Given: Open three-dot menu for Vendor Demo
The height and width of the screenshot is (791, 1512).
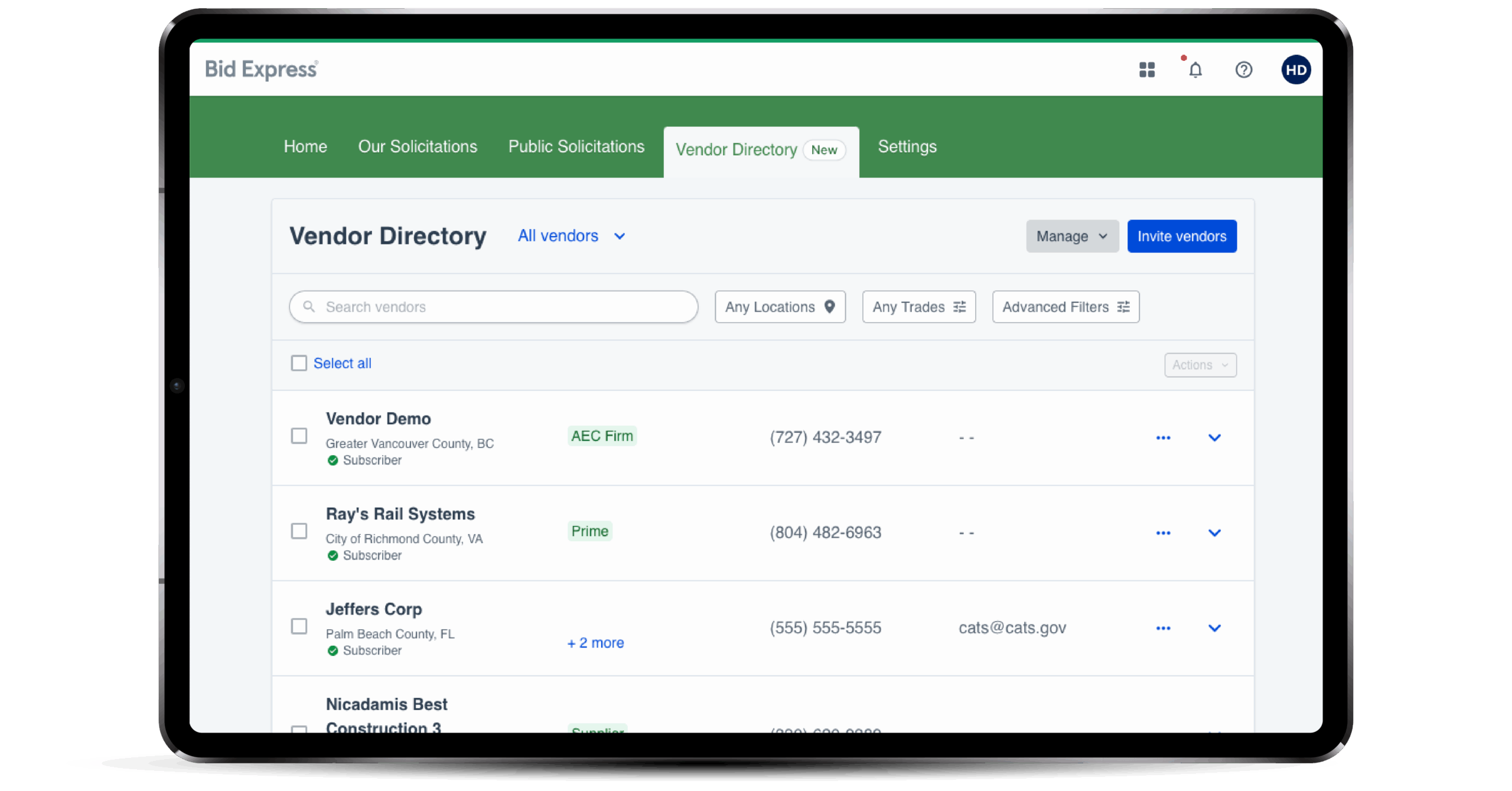Looking at the screenshot, I should point(1163,437).
